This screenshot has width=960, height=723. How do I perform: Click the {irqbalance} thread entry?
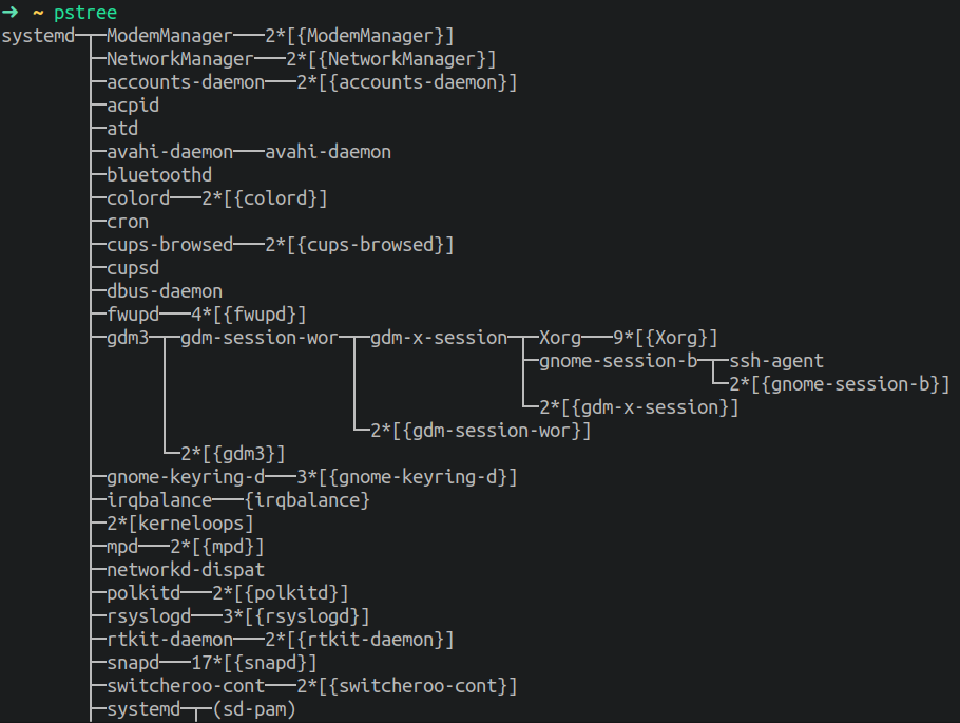point(307,500)
